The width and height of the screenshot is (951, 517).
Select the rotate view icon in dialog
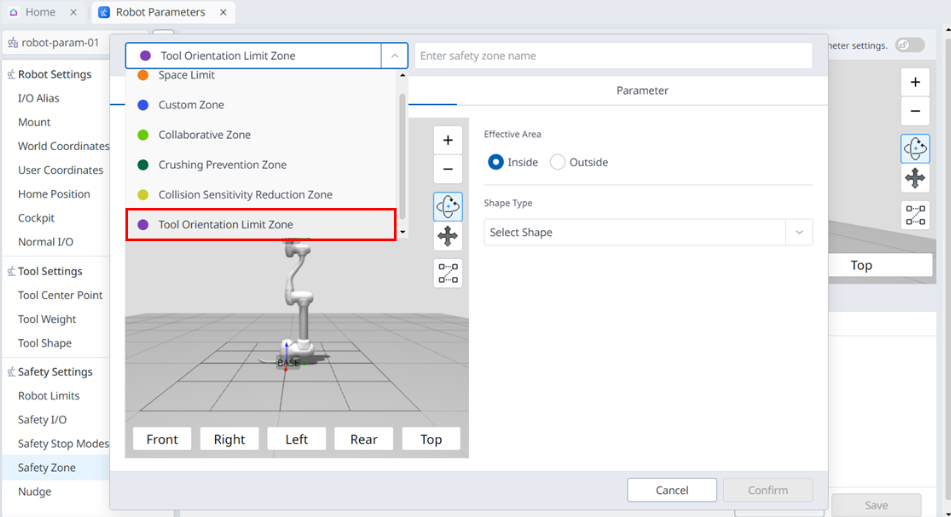click(x=448, y=206)
